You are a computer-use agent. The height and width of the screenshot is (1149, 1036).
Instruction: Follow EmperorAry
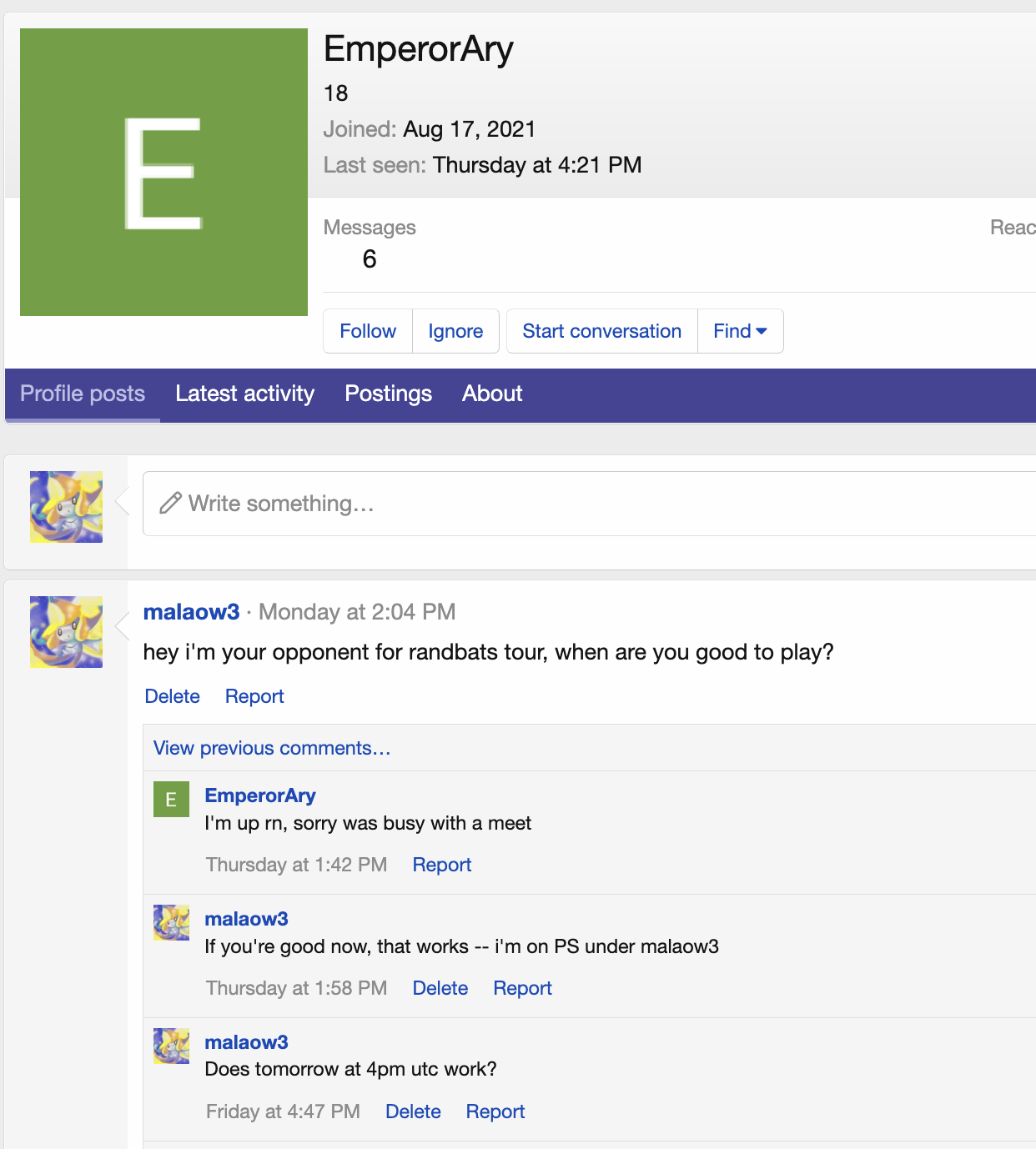click(368, 331)
